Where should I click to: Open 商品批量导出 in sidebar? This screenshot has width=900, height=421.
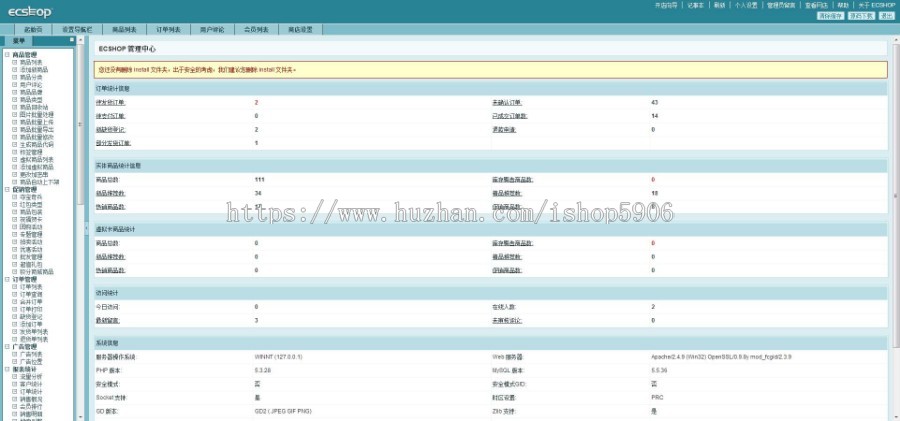[37, 129]
